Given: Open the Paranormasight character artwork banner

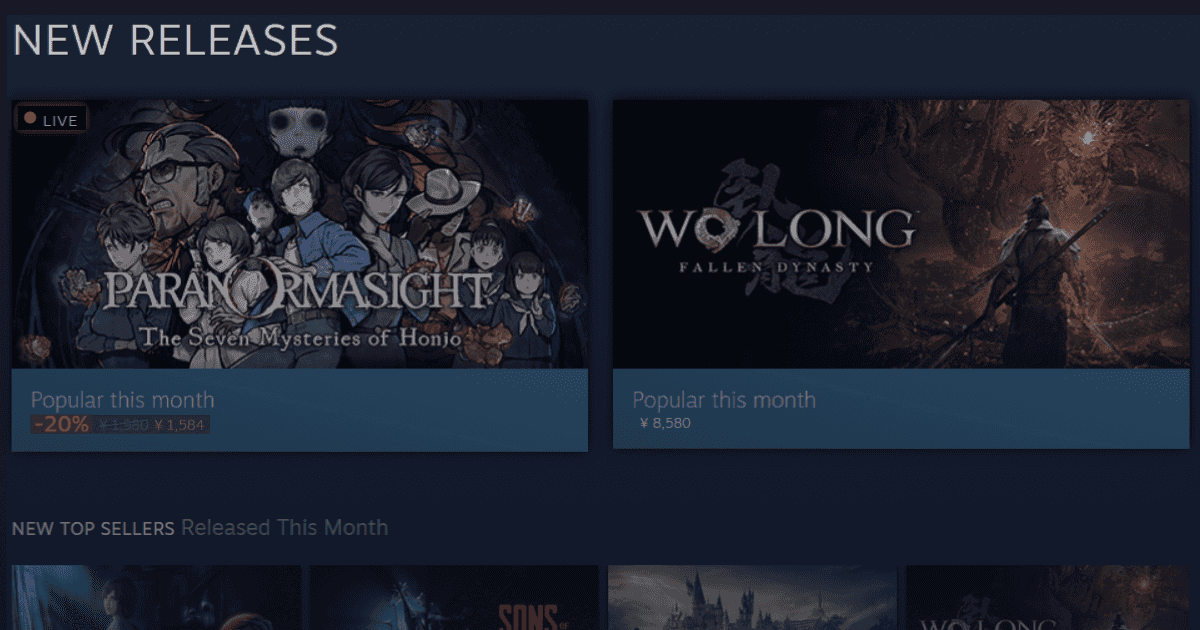Looking at the screenshot, I should (300, 234).
